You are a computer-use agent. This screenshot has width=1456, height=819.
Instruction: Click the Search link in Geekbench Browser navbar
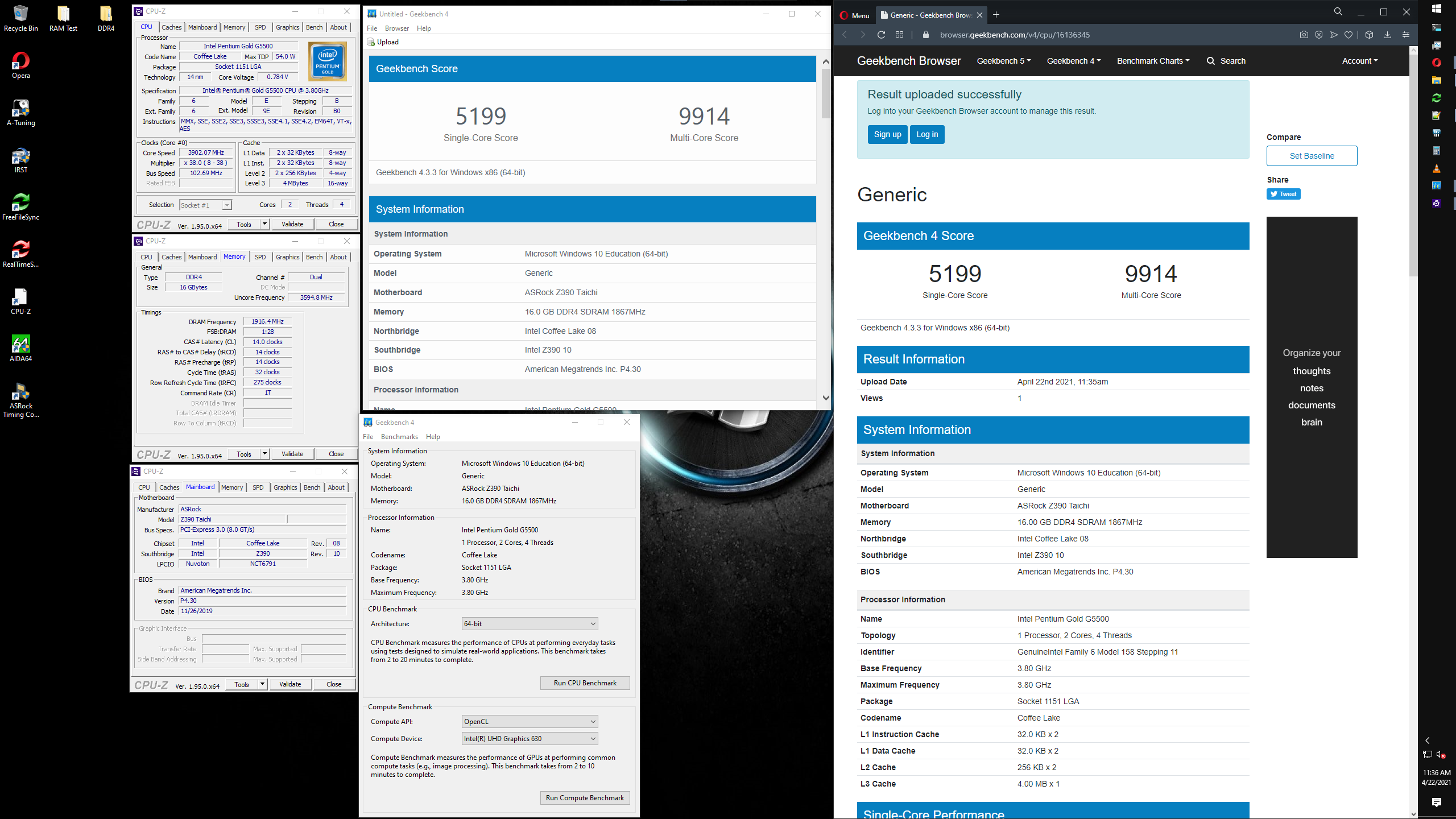tap(1226, 61)
